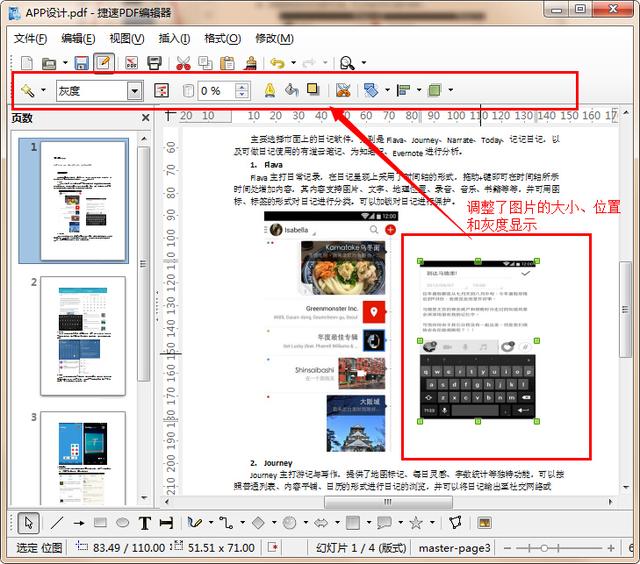Click the Area fill bucket icon
The width and height of the screenshot is (640, 564).
292,90
